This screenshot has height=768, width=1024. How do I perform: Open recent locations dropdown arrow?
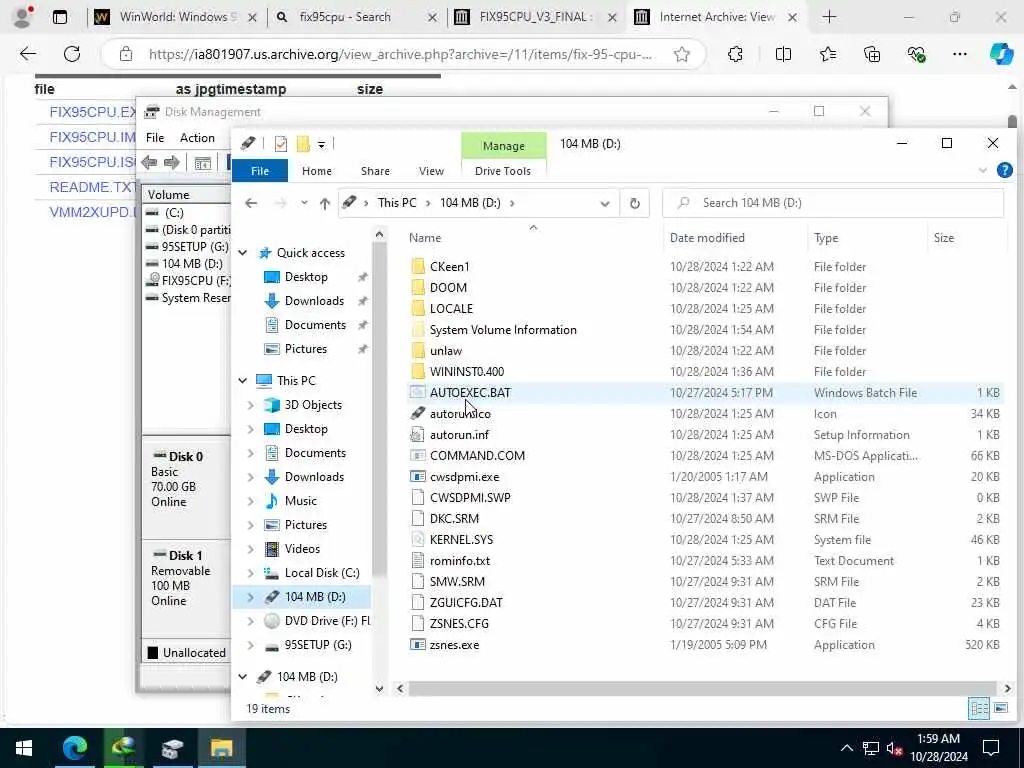304,203
